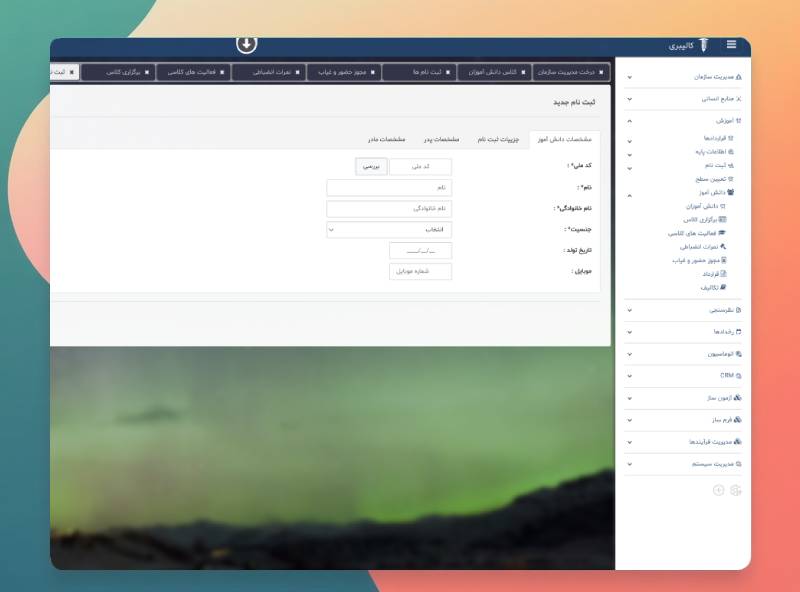
Task: Collapse the آموزش sidebar section
Action: pyautogui.click(x=683, y=121)
